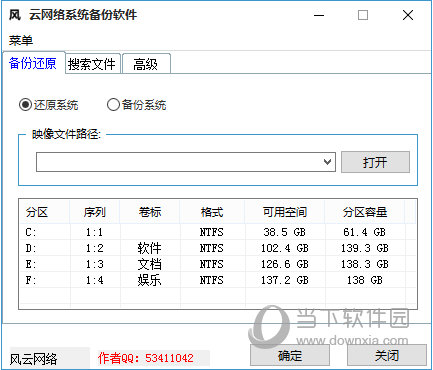Select the F: partition row
This screenshot has width=433, height=370.
[218, 280]
